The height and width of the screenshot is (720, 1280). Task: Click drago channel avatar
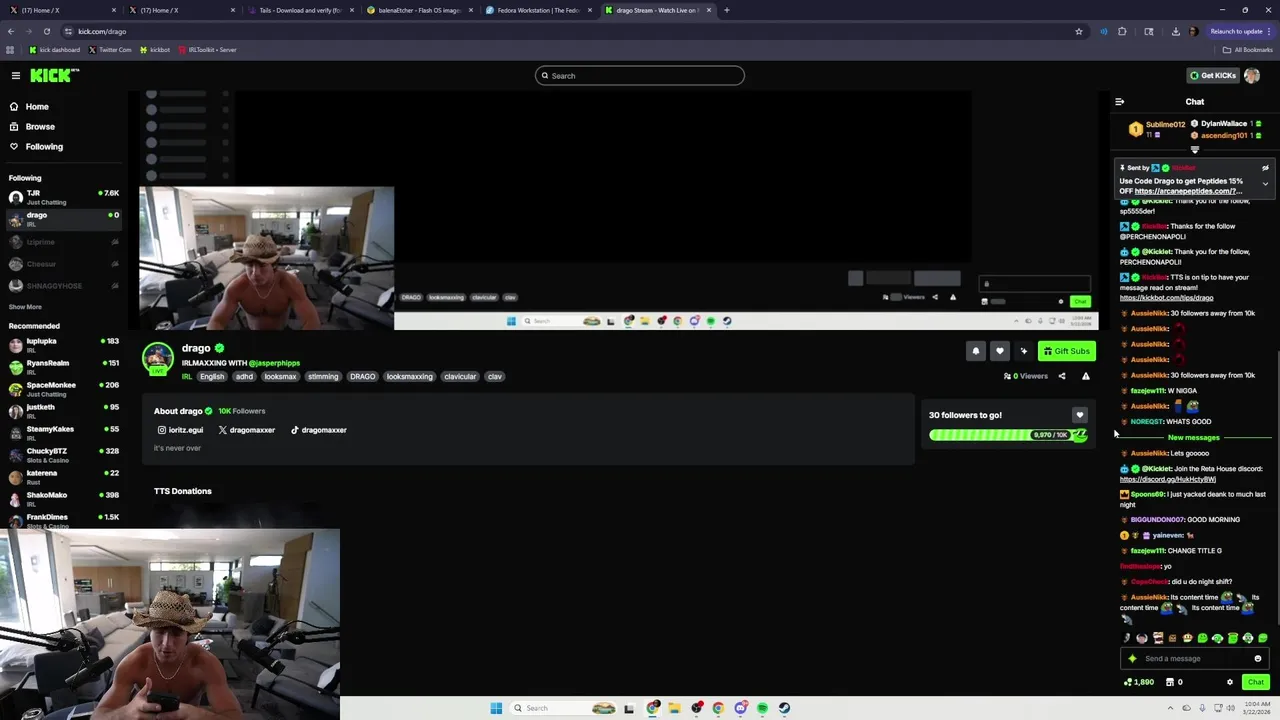tap(157, 357)
